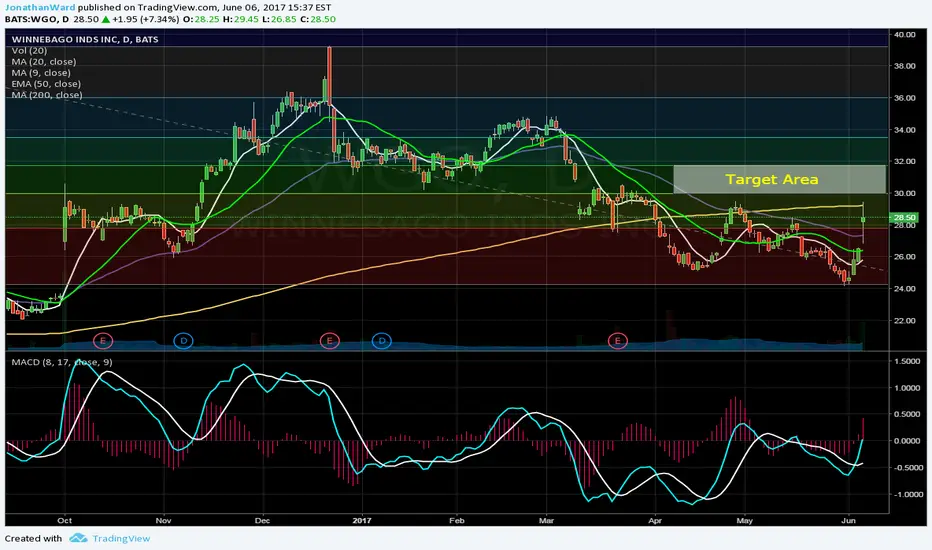Click the Dec date axis label
The image size is (932, 550).
click(262, 521)
